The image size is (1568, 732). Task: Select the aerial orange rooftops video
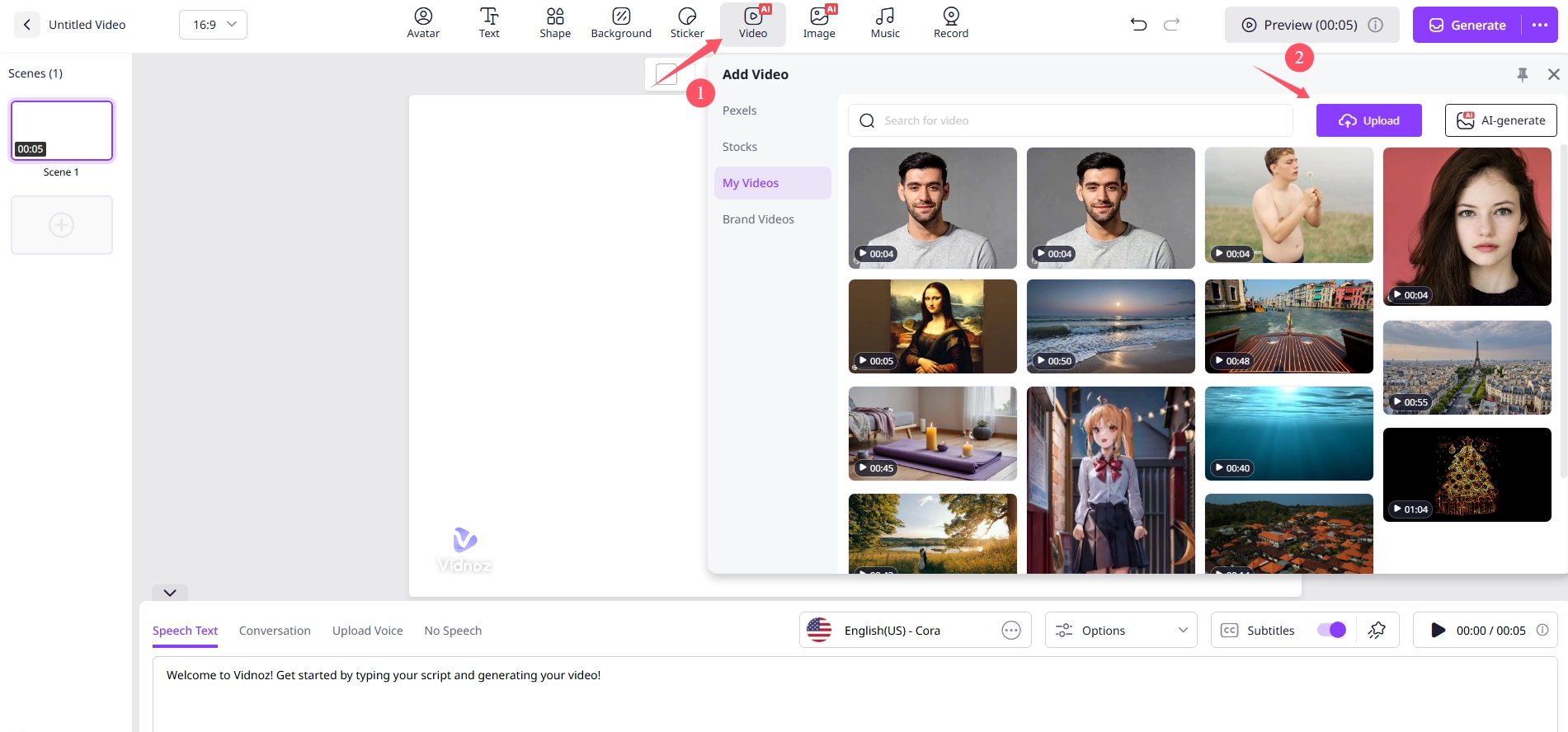coord(1289,533)
